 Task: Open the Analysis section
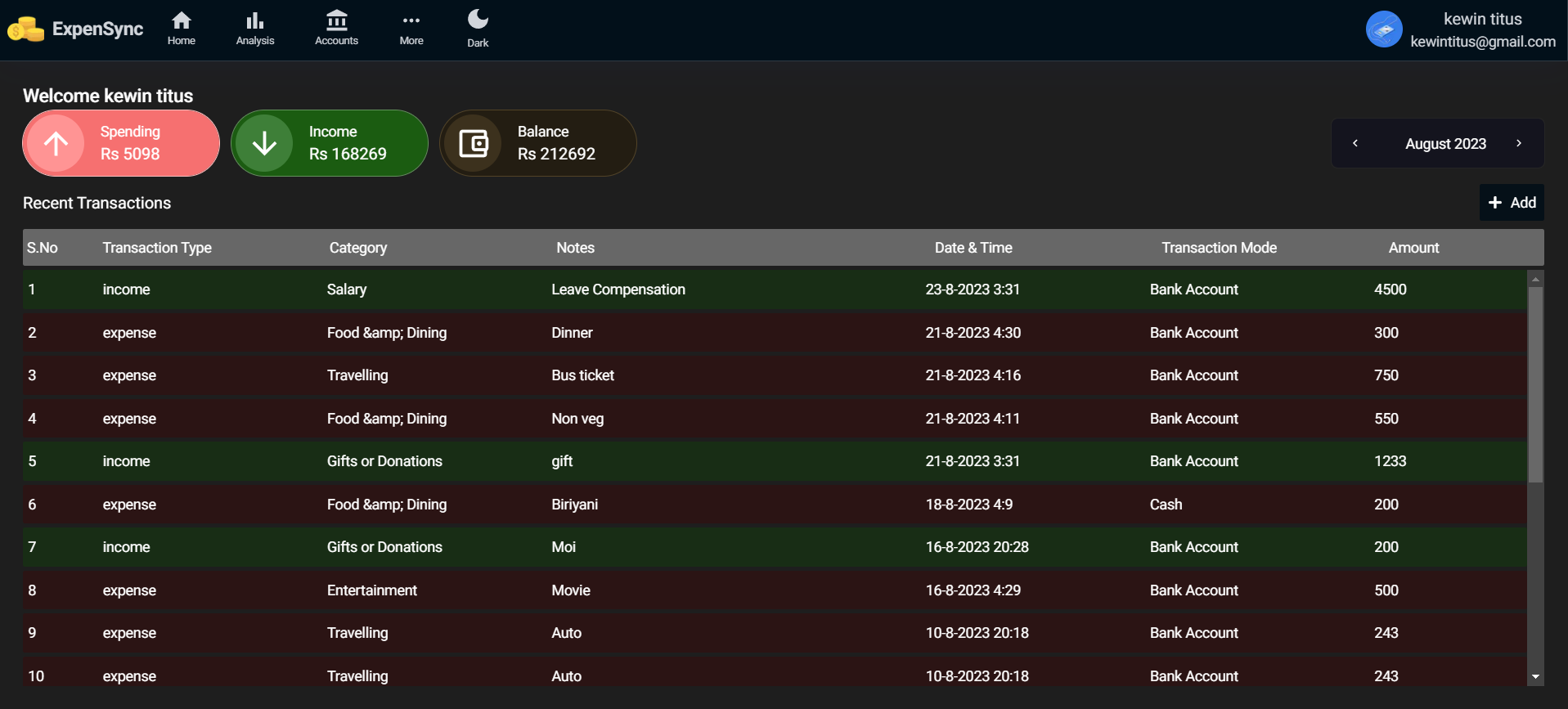255,29
